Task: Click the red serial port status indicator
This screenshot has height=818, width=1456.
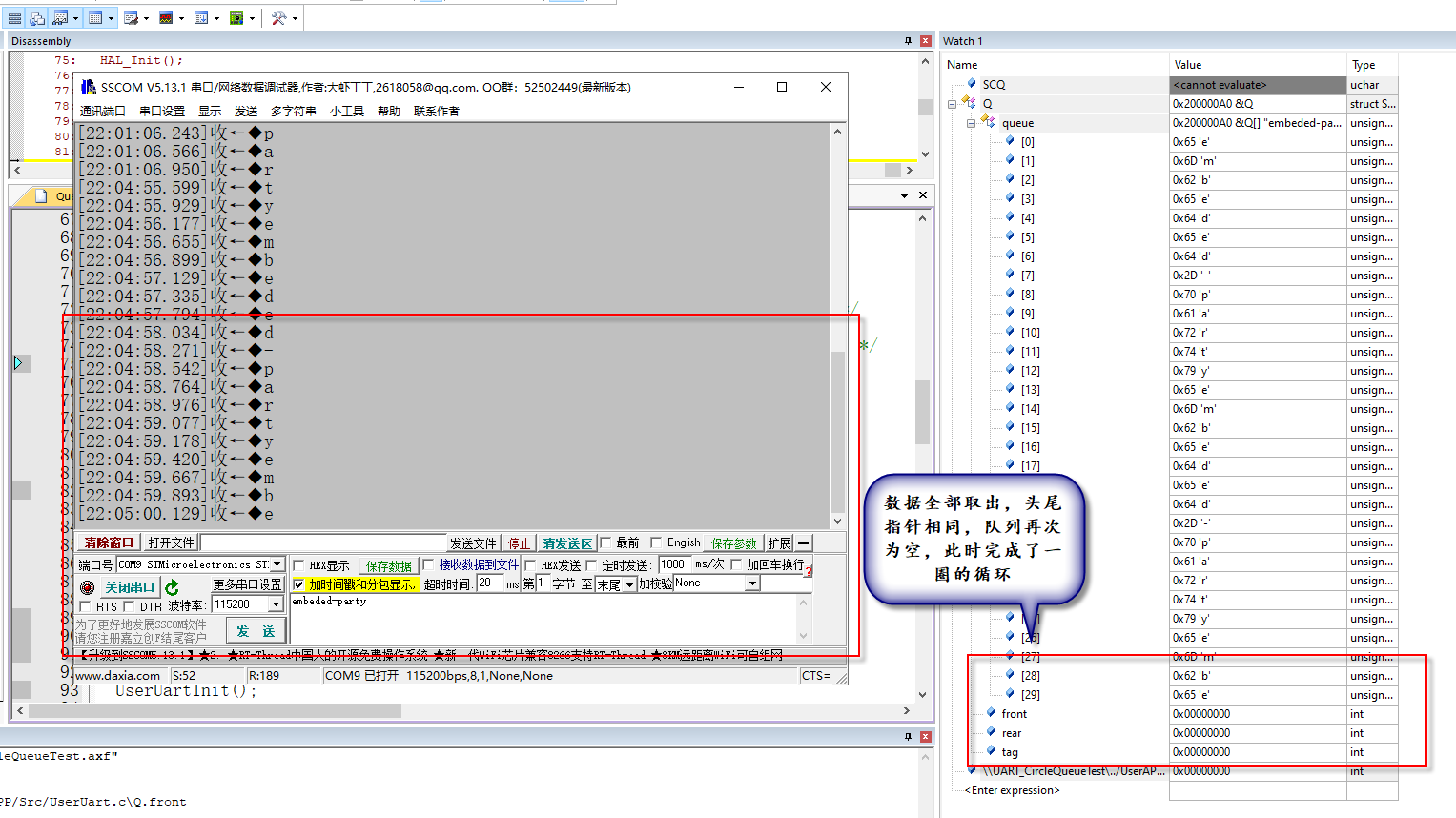Action: (87, 587)
